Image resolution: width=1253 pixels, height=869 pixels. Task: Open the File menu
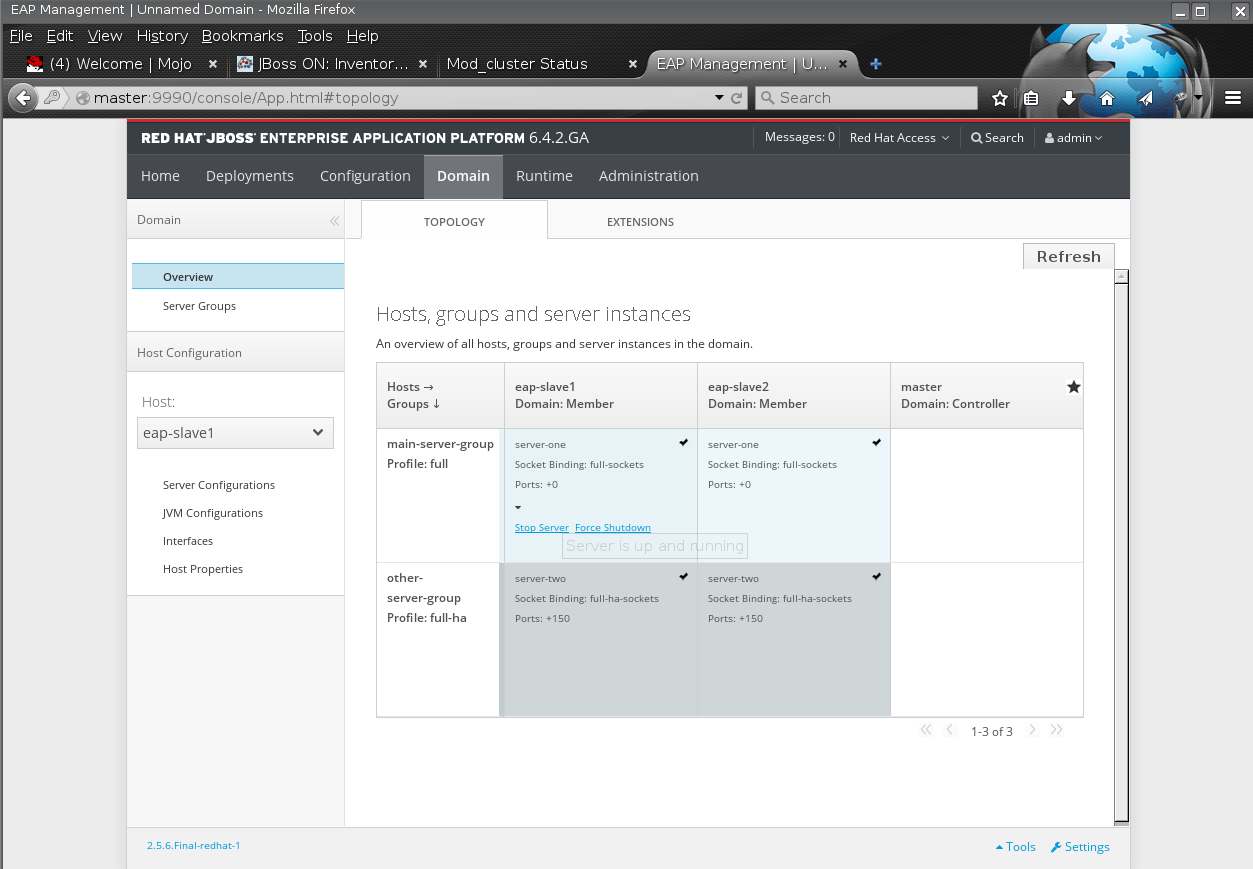(x=21, y=36)
